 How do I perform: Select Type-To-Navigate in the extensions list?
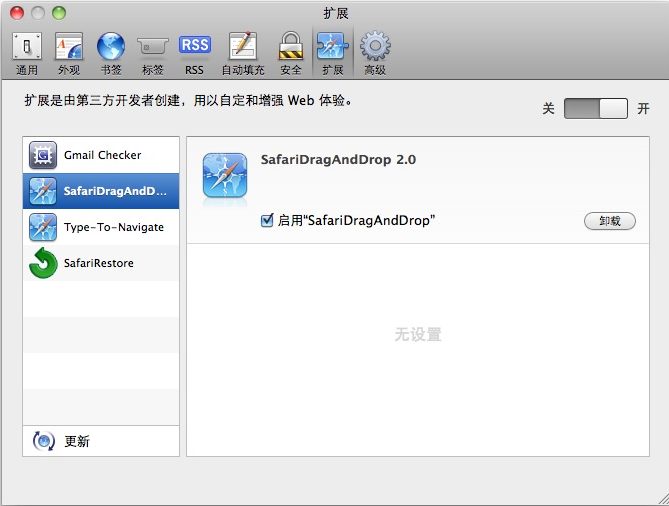pyautogui.click(x=101, y=227)
